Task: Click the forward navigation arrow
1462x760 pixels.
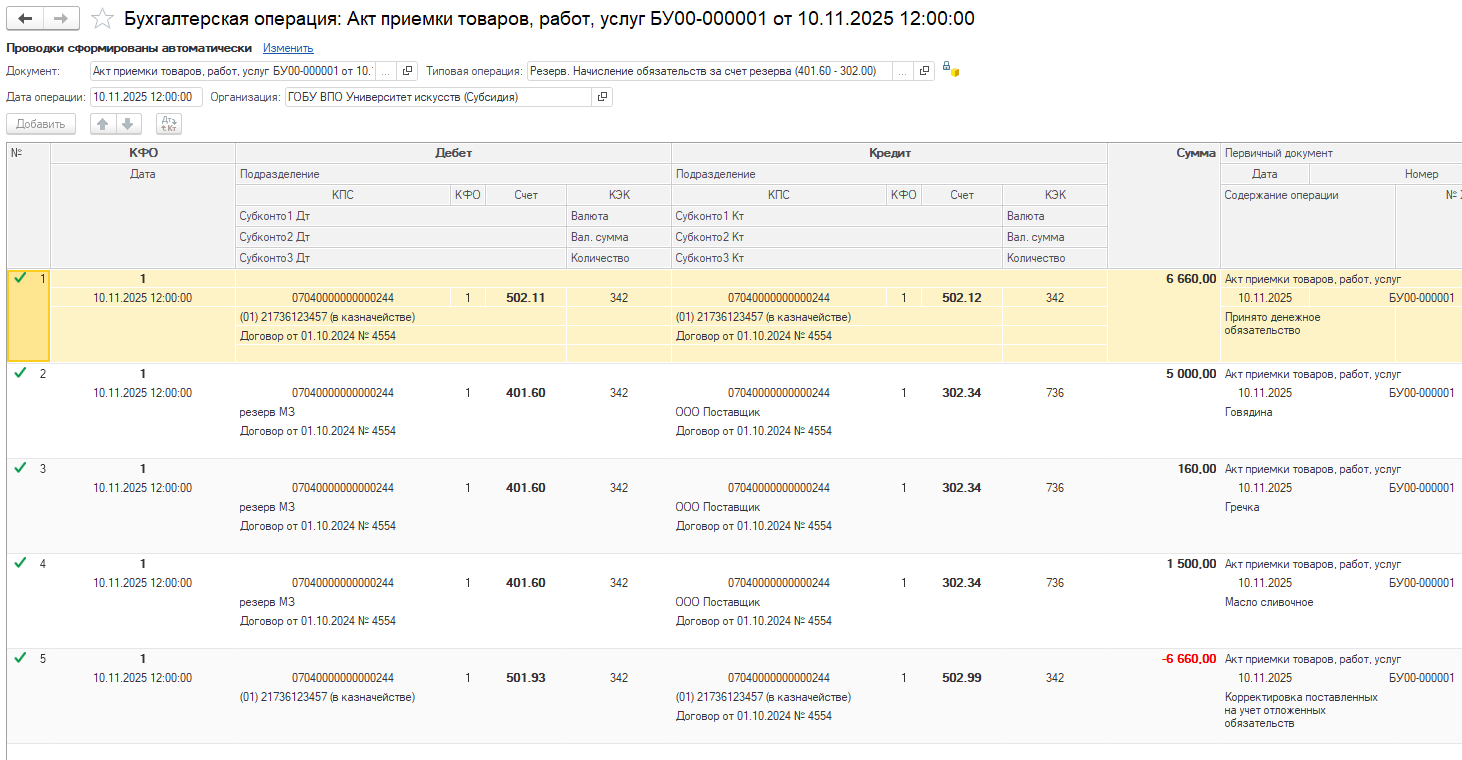Action: coord(60,19)
